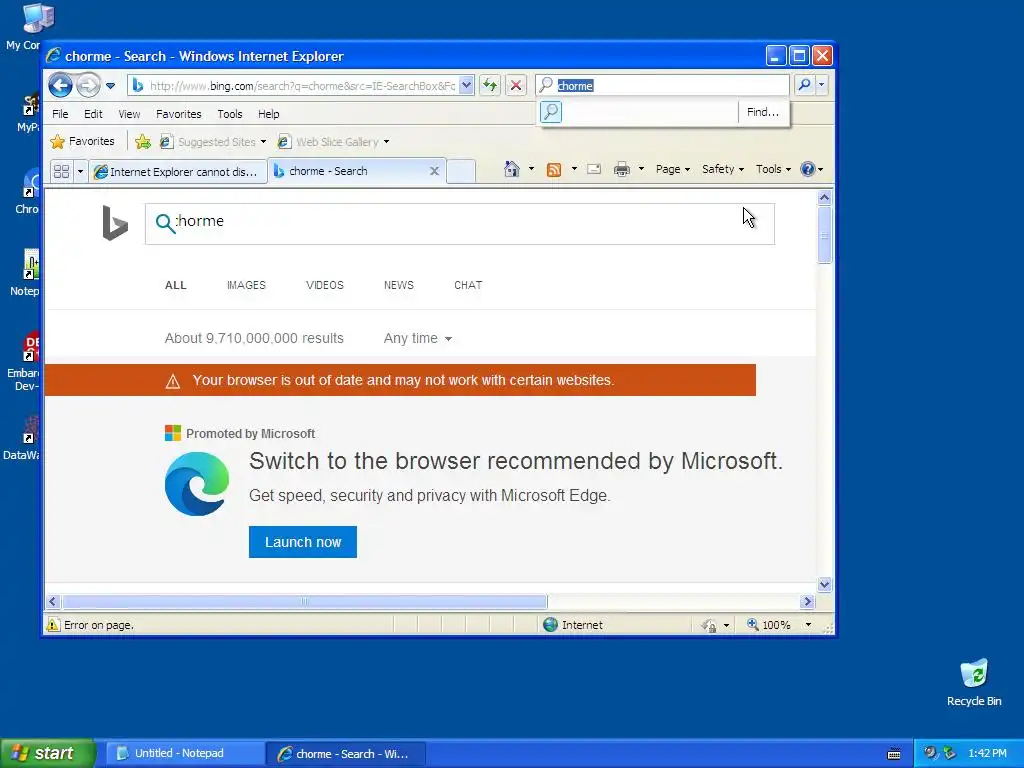Go back with the Back arrow button

[60, 85]
